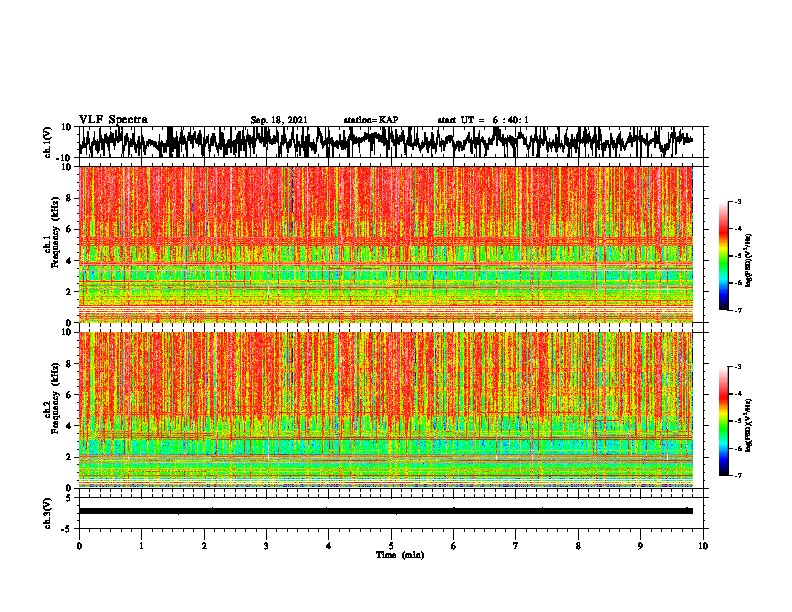Screen dimensions: 792x612
Task: Click the -7 label on ch.2 color bar
Action: point(738,476)
